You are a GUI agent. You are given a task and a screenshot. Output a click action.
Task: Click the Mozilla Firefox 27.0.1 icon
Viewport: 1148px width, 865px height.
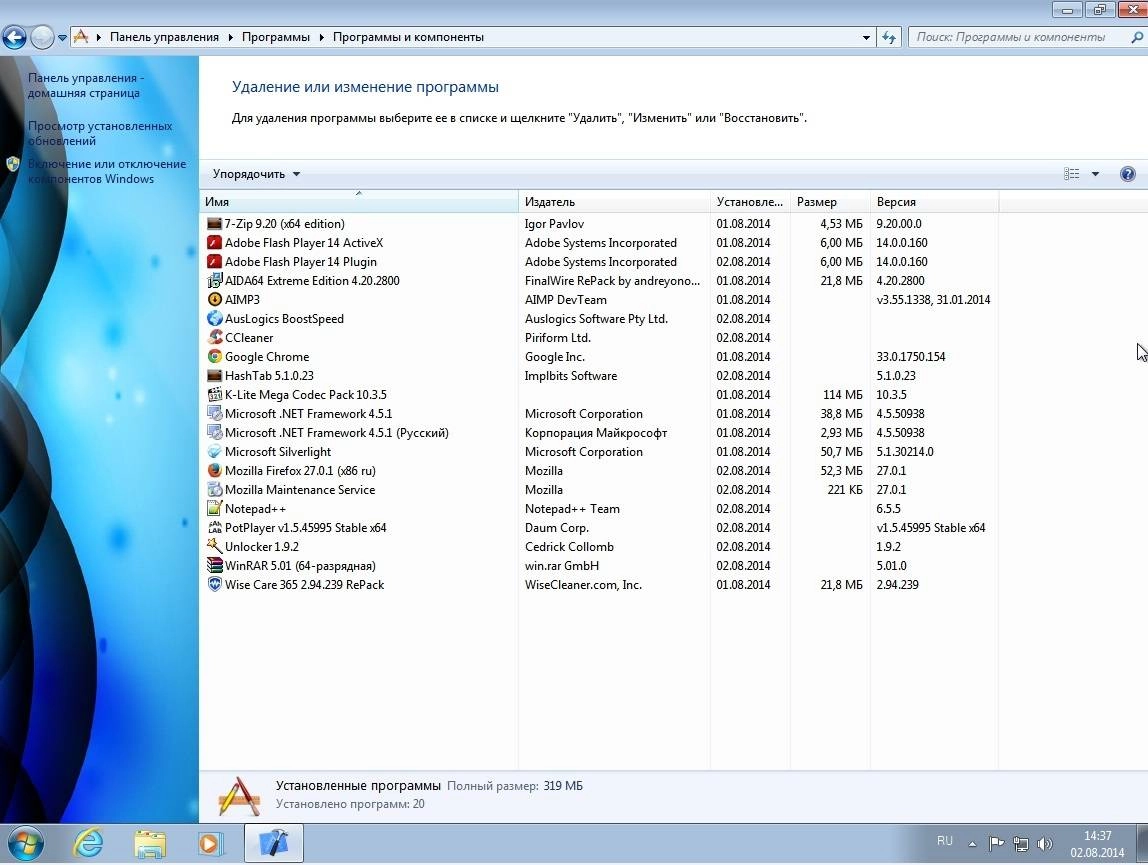click(x=215, y=471)
